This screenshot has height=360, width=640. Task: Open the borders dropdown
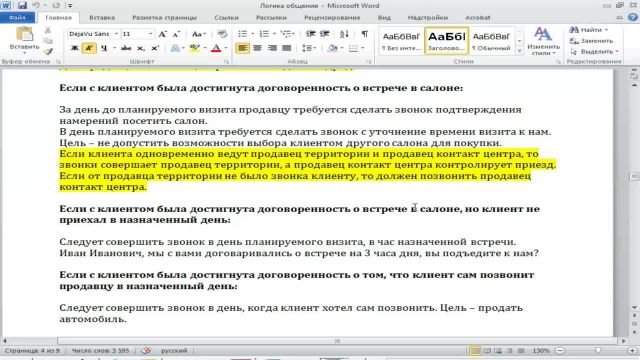[362, 48]
